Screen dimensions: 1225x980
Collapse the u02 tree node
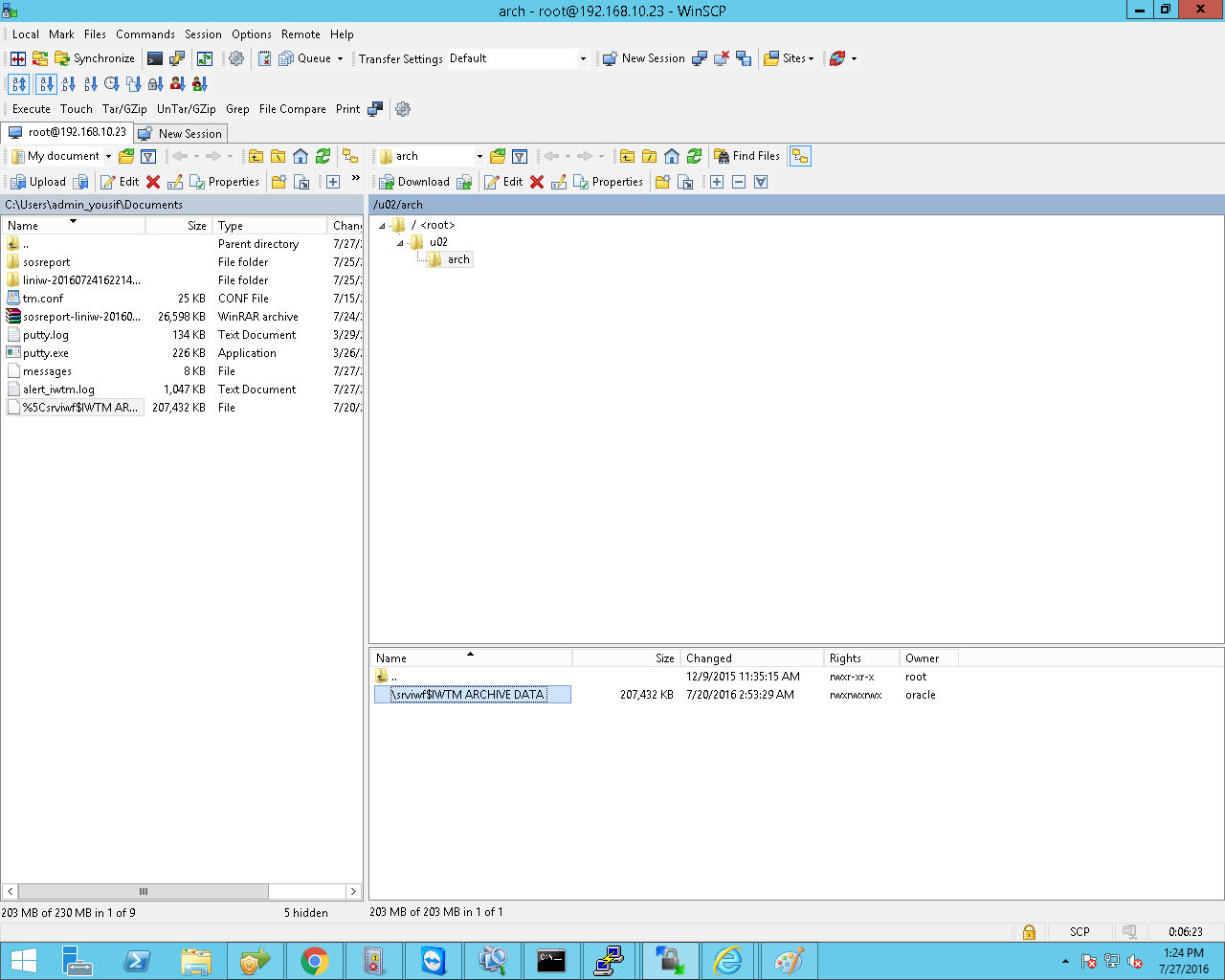pos(400,243)
